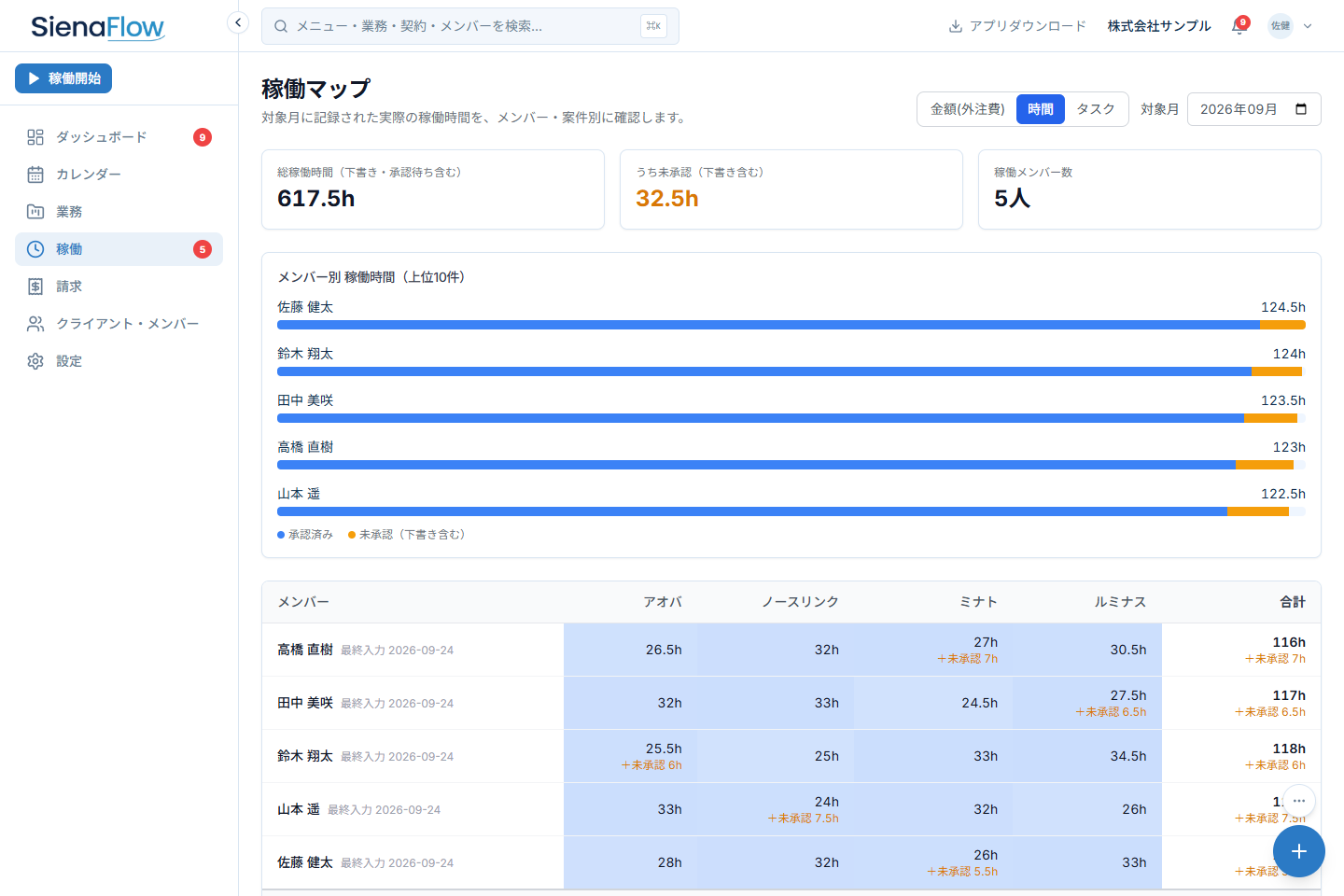
Task: Click the クライアント・メンバー people icon
Action: [x=35, y=324]
